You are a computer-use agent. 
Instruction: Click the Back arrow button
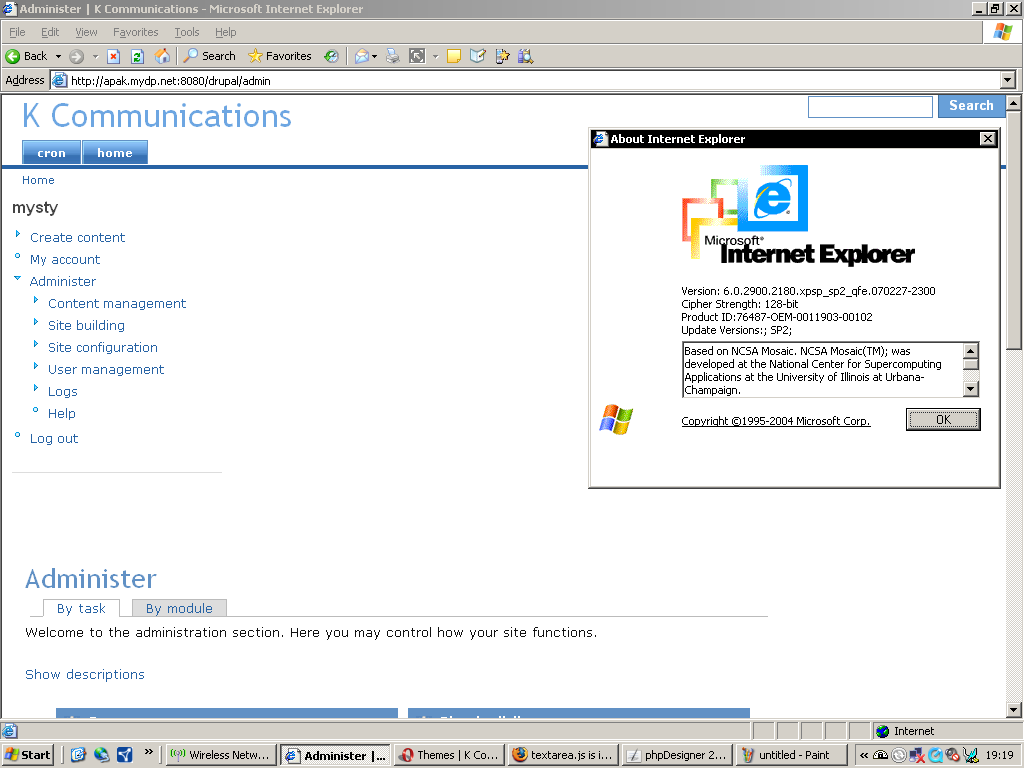coord(26,56)
